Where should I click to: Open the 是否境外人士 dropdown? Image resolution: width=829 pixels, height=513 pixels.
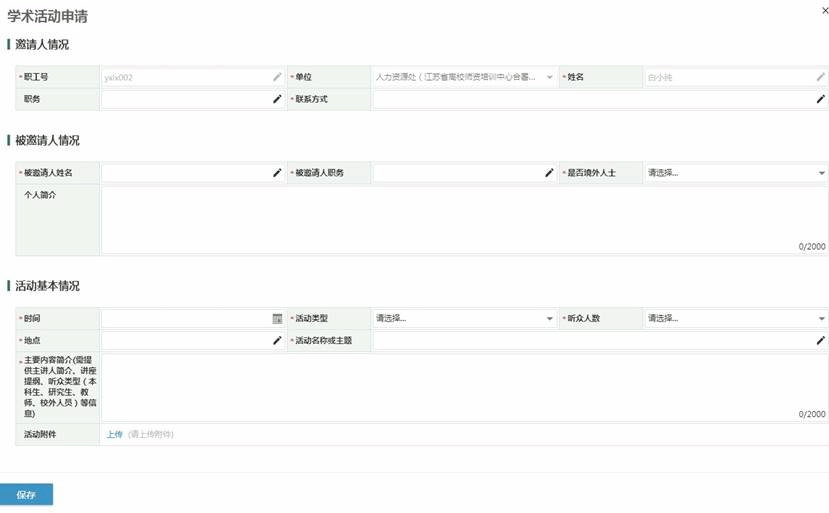pyautogui.click(x=821, y=173)
